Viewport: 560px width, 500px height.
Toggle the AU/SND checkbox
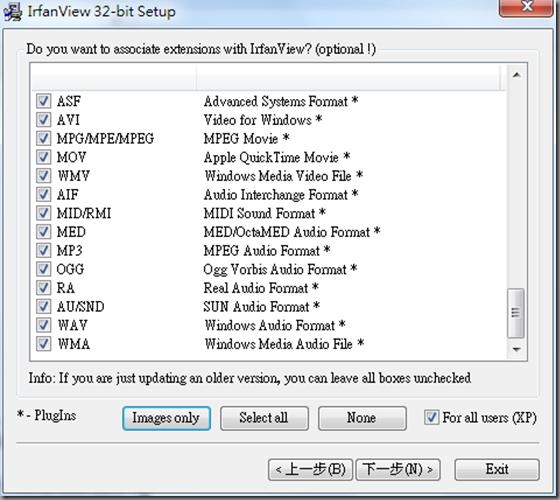(x=43, y=306)
